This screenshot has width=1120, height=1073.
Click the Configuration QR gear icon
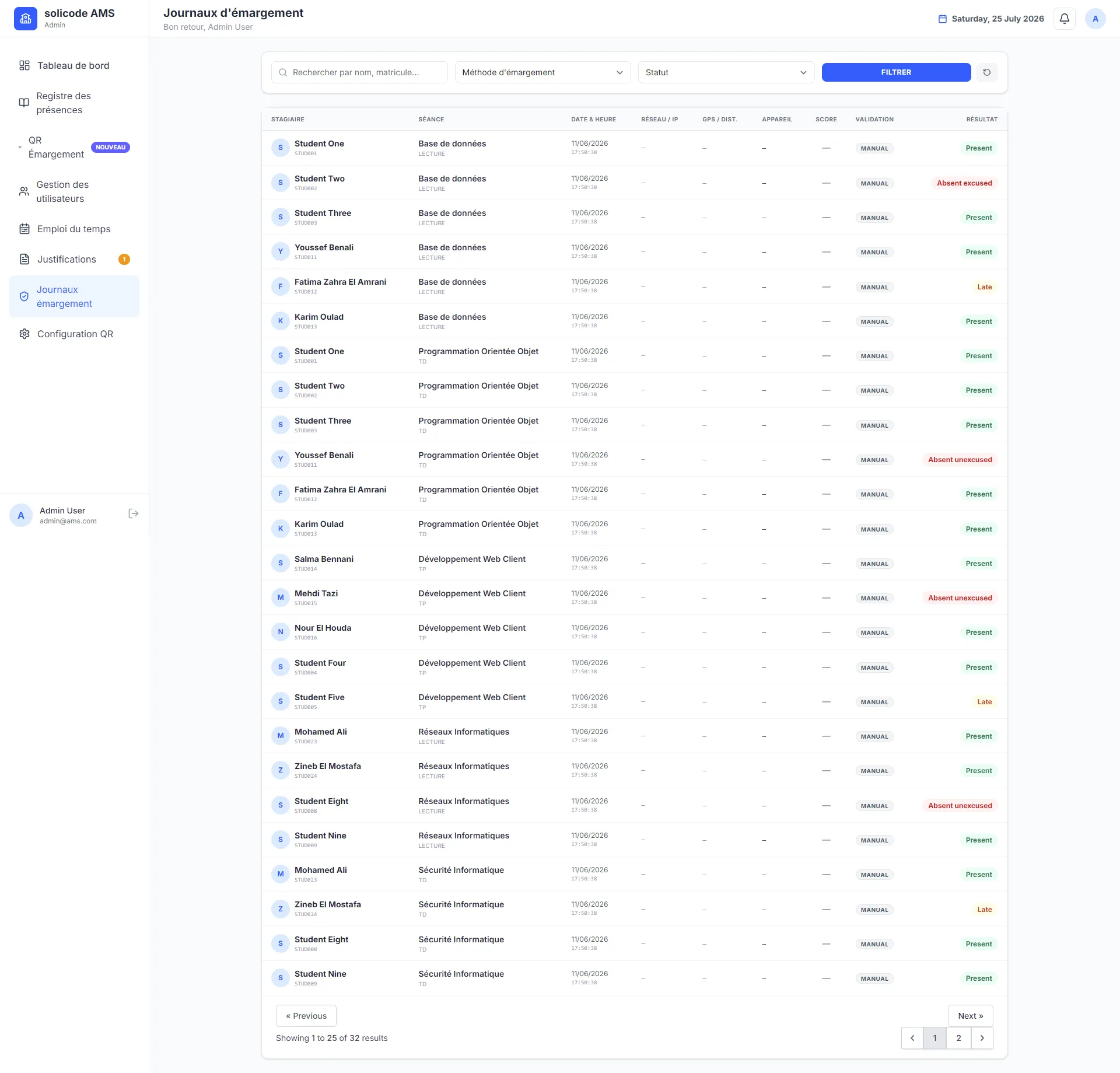pos(24,334)
